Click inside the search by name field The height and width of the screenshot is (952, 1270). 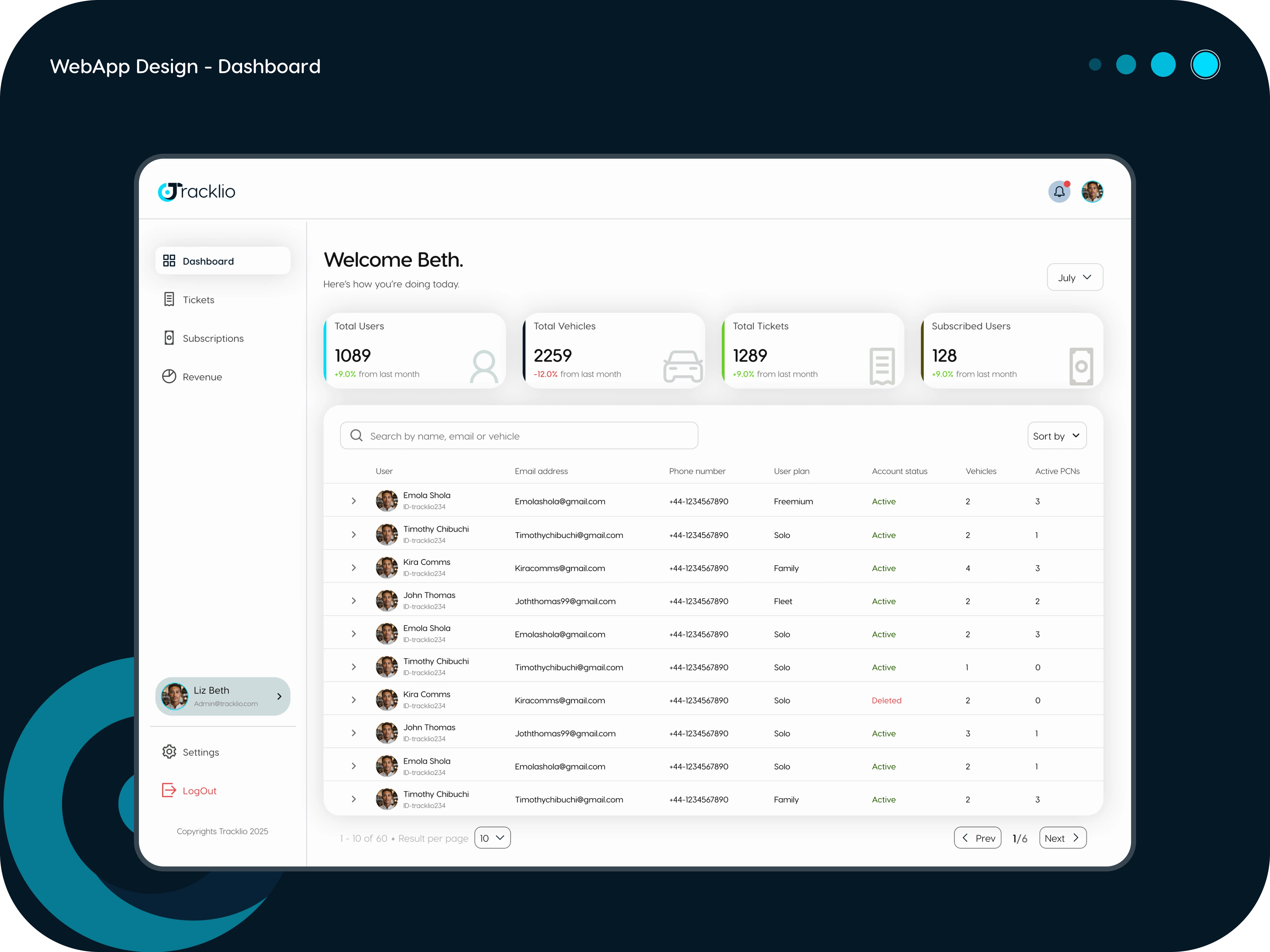517,435
